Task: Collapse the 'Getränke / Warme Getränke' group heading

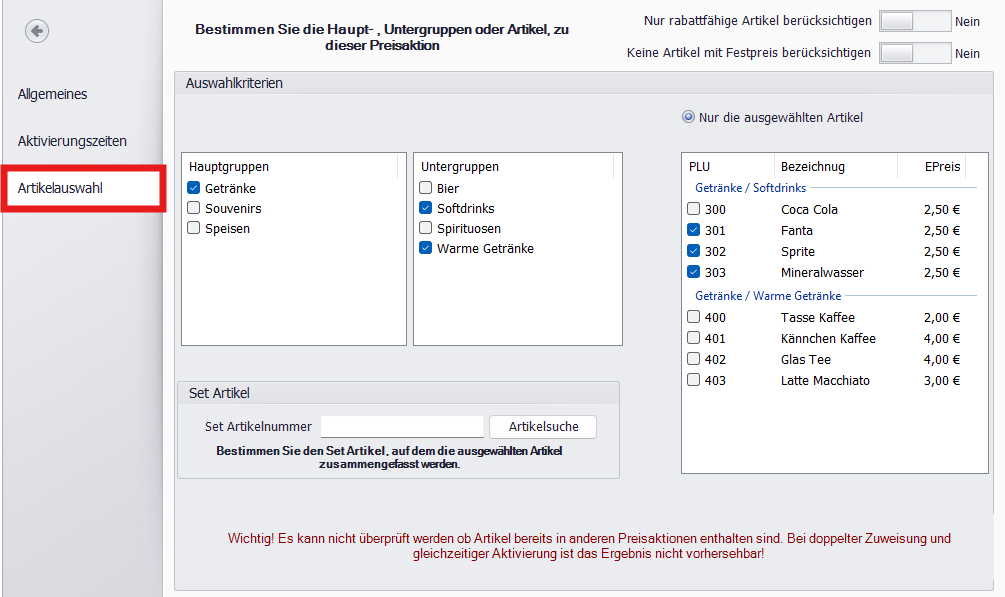Action: (768, 296)
